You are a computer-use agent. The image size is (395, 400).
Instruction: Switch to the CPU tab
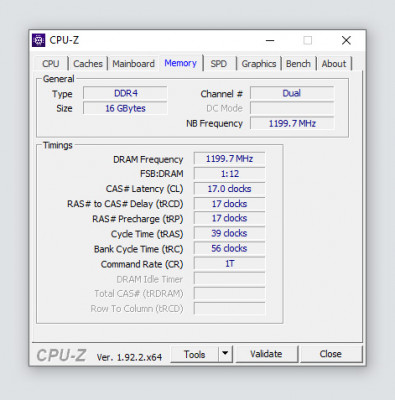tap(51, 64)
